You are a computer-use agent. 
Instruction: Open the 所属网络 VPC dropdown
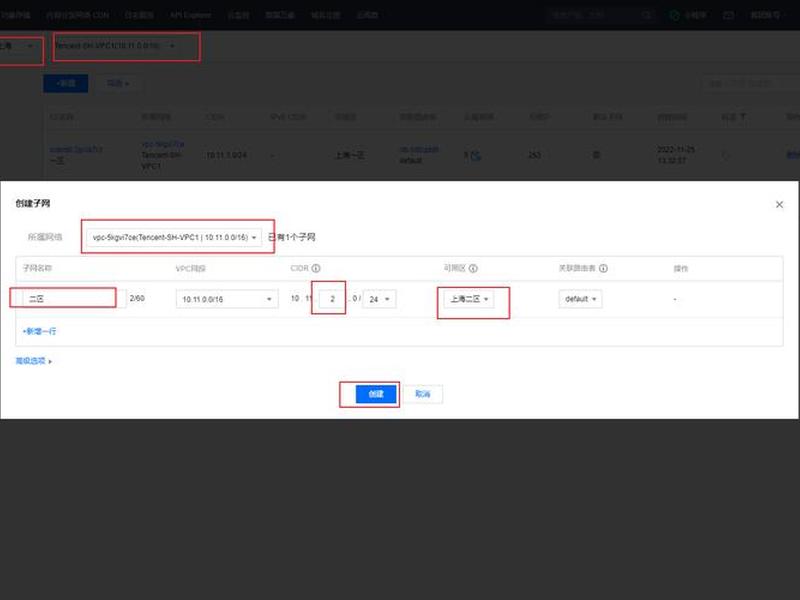(174, 237)
